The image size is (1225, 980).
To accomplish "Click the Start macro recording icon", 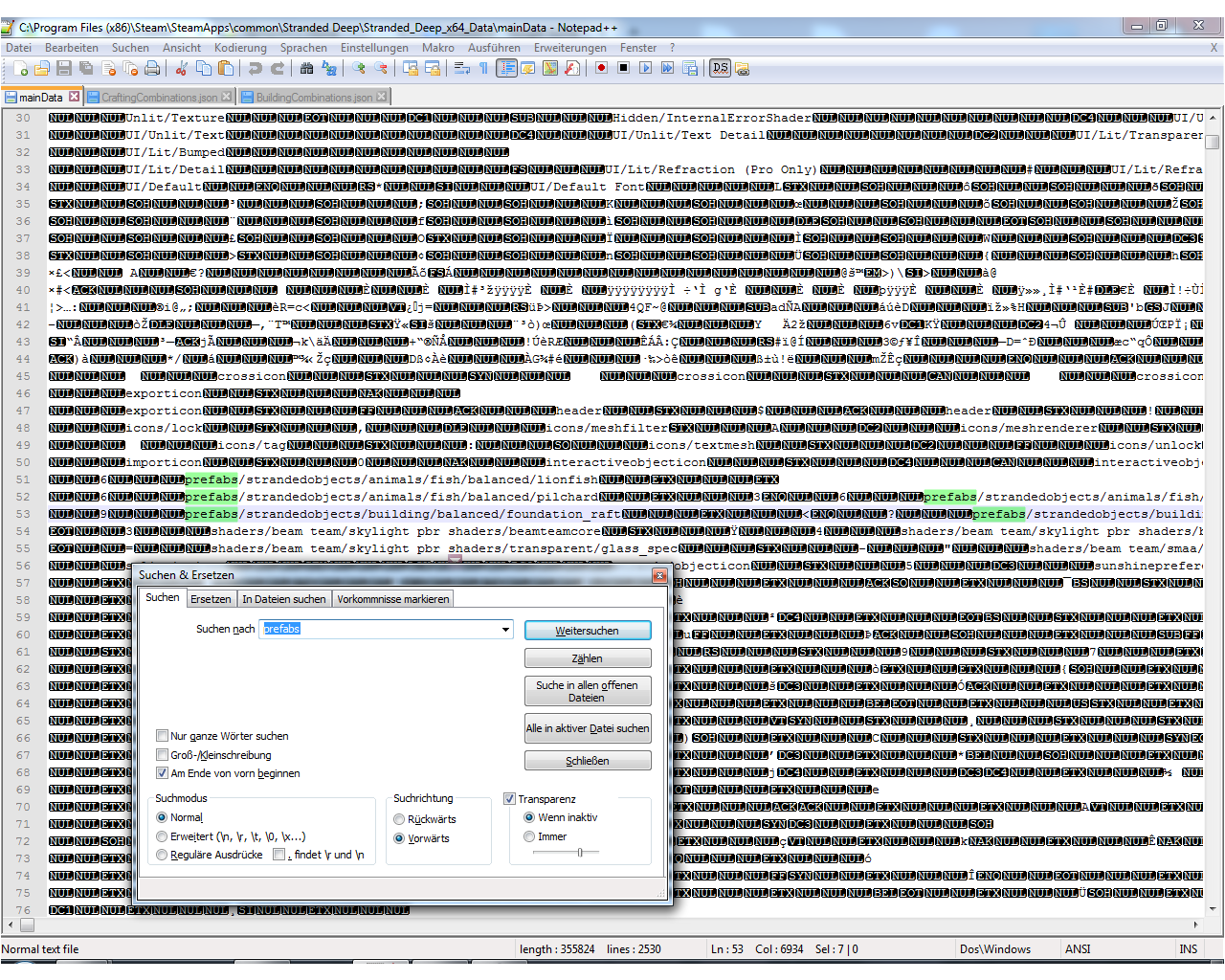I will [601, 68].
